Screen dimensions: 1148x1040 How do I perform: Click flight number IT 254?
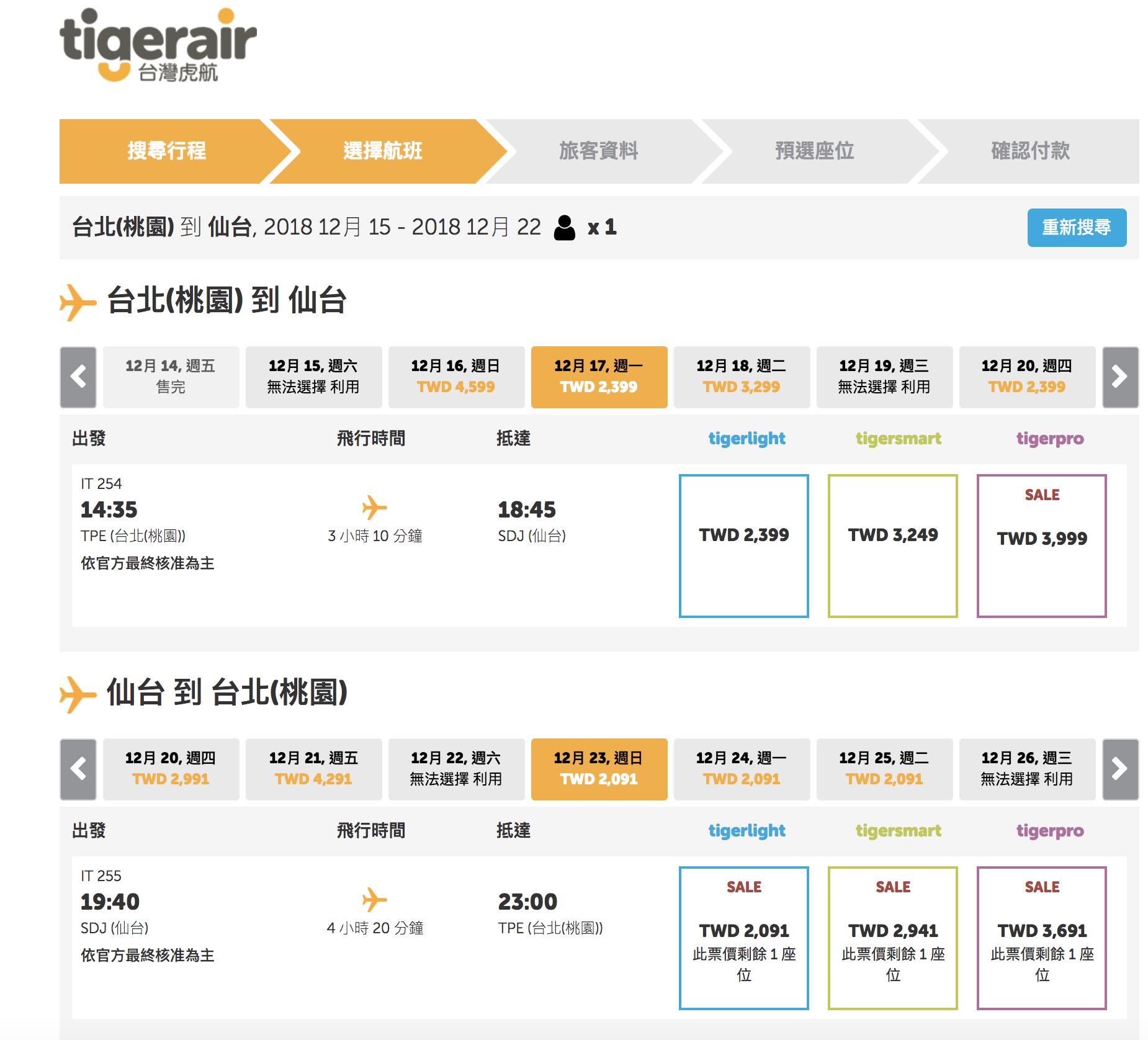tap(101, 483)
